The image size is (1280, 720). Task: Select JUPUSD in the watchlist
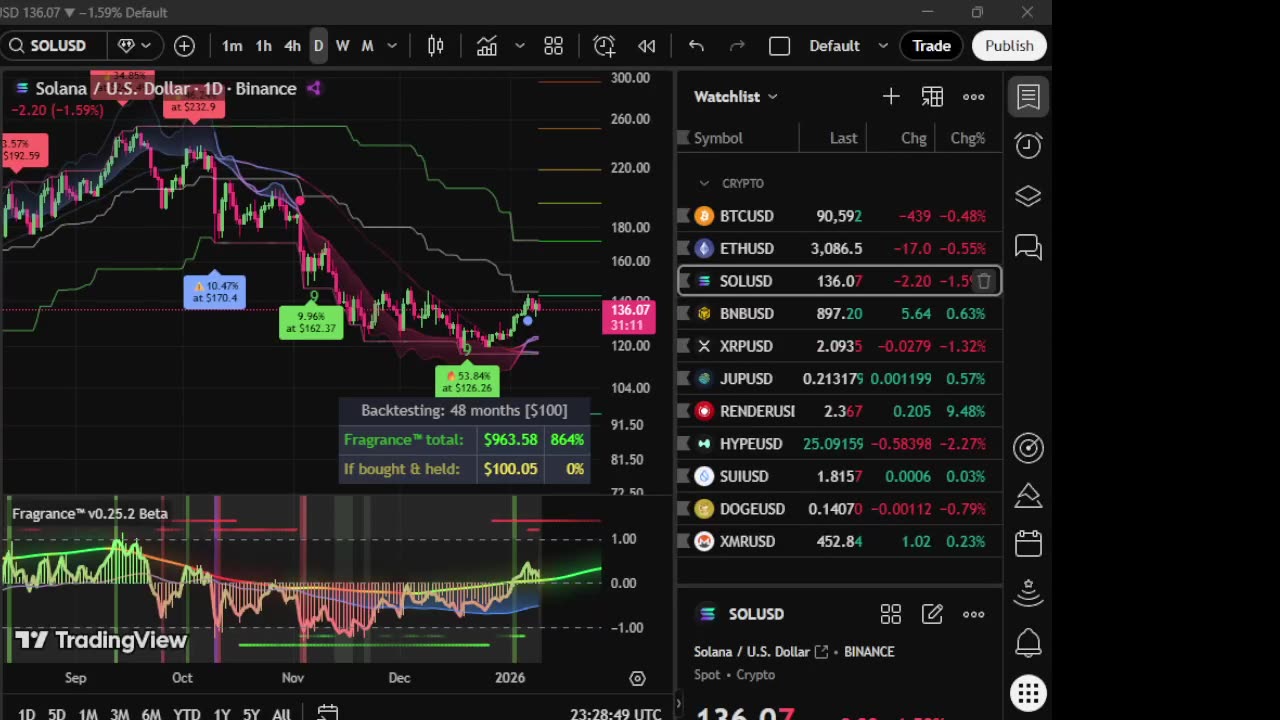point(840,379)
